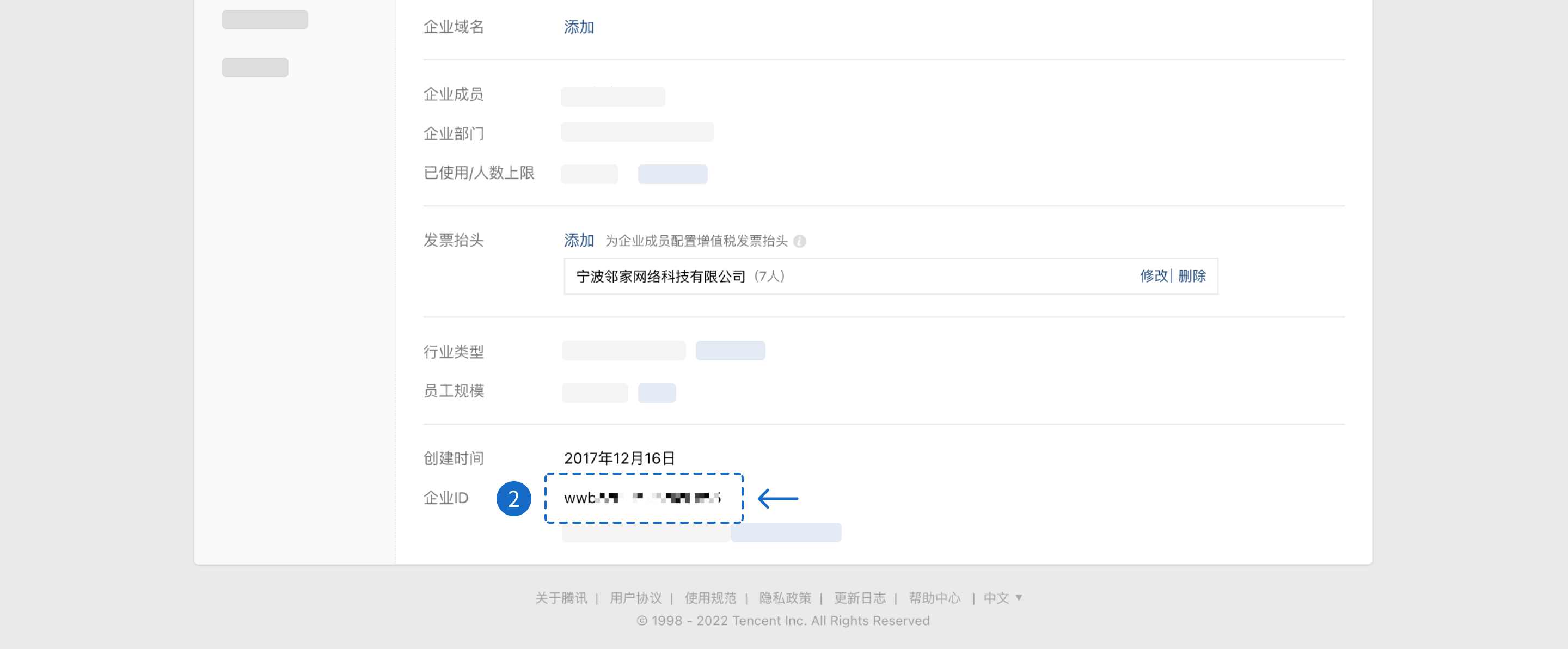Click the 已使用/人数上限 label
Screen dimensions: 1568x649
479,173
